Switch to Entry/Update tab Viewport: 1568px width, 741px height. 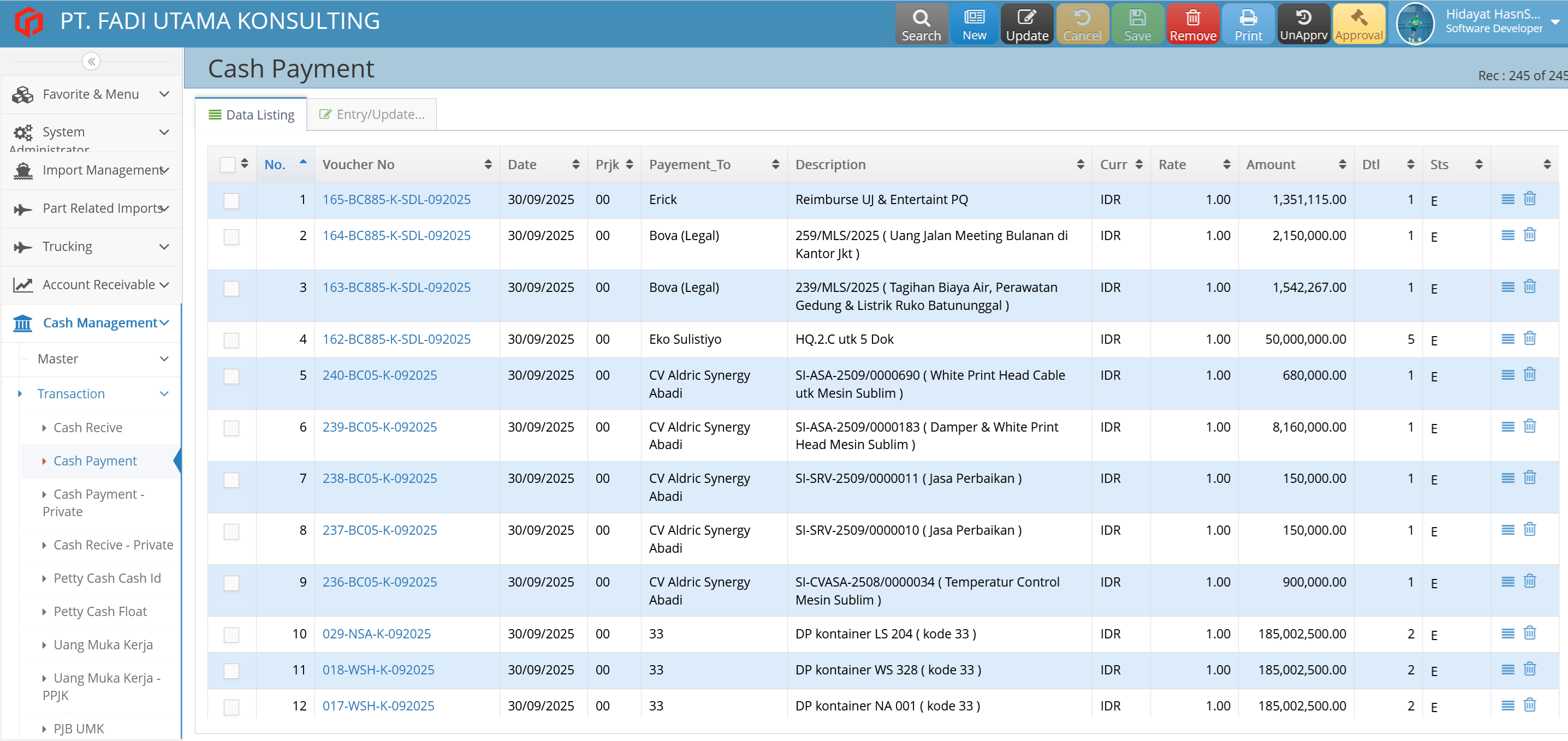(x=372, y=115)
